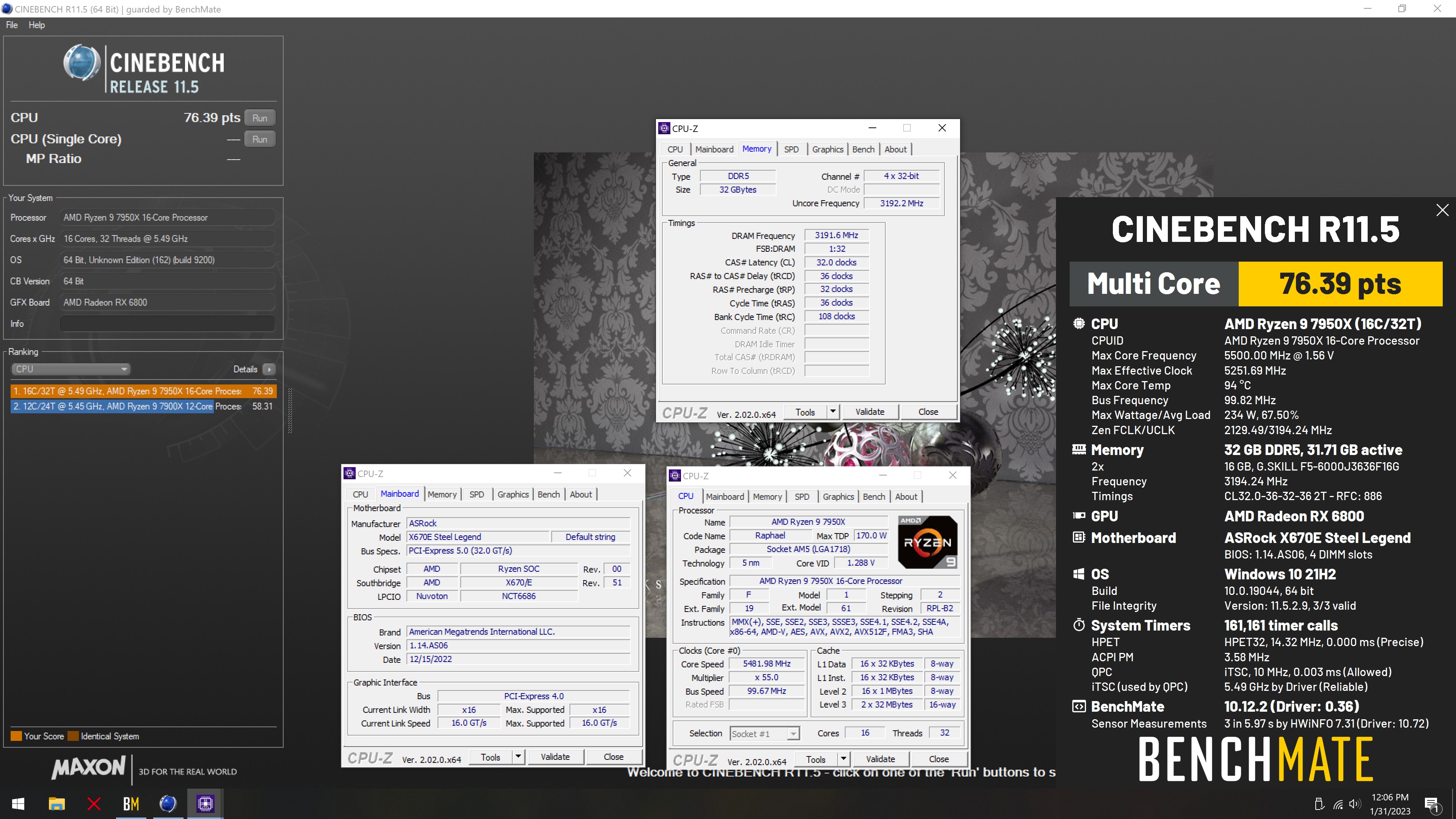
Task: Open the notification center icon
Action: (1432, 804)
